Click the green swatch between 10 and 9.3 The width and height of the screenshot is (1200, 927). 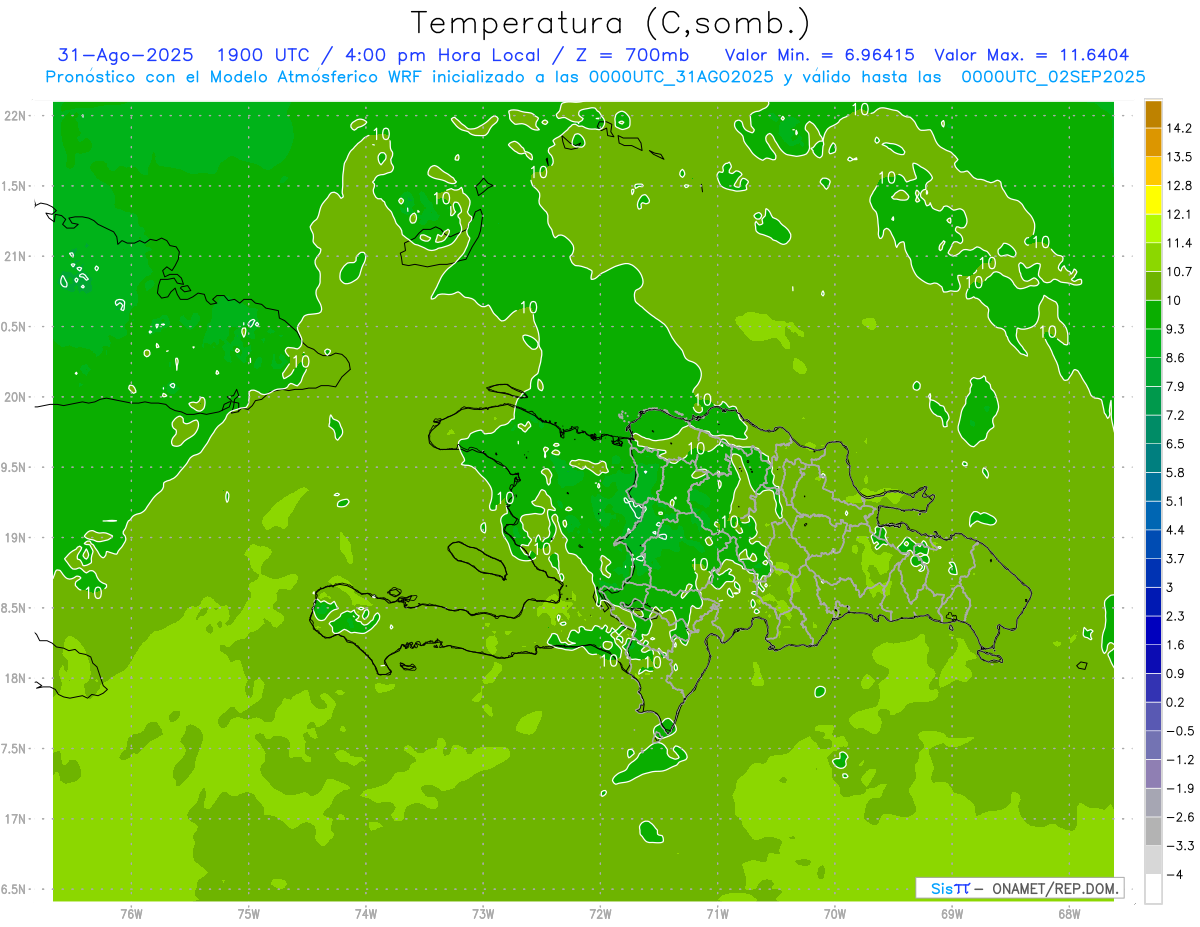(1153, 315)
